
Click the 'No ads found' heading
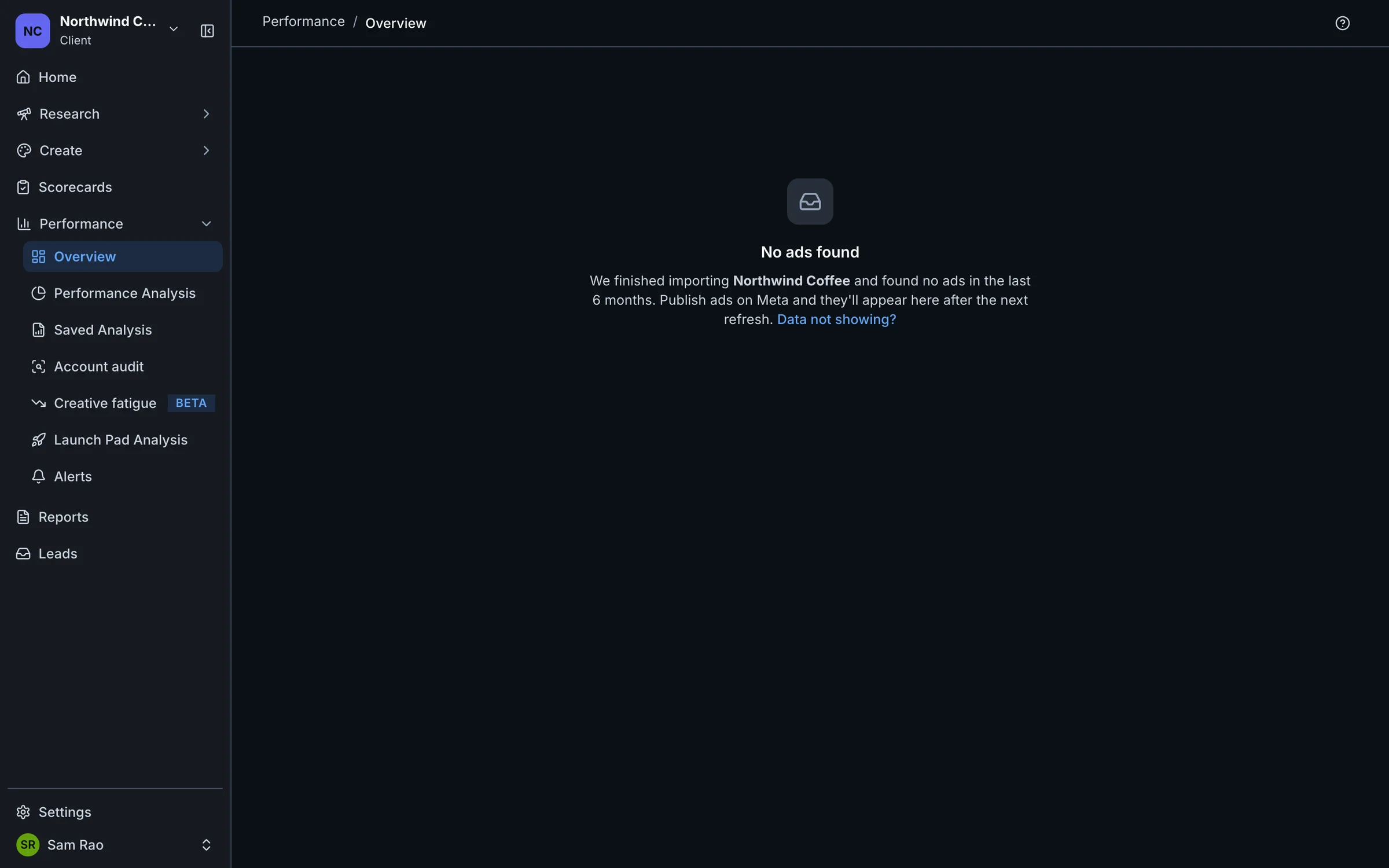(810, 252)
